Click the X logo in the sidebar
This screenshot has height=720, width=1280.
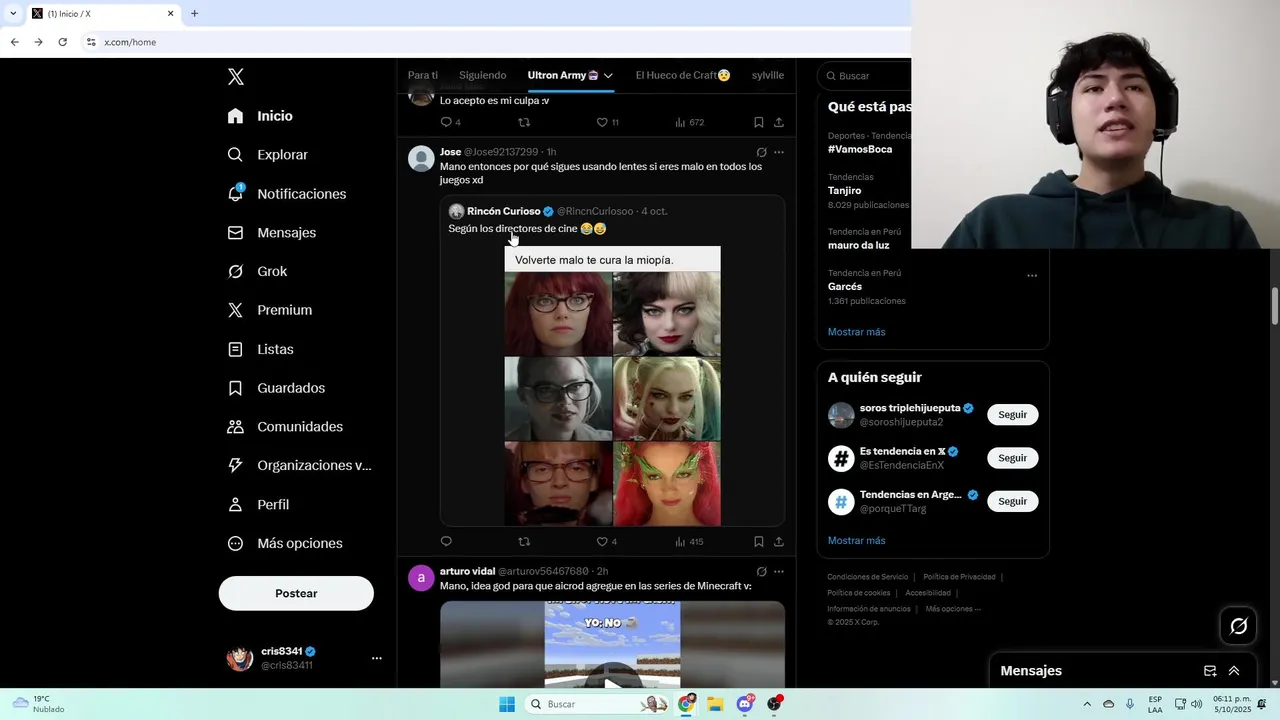click(236, 77)
